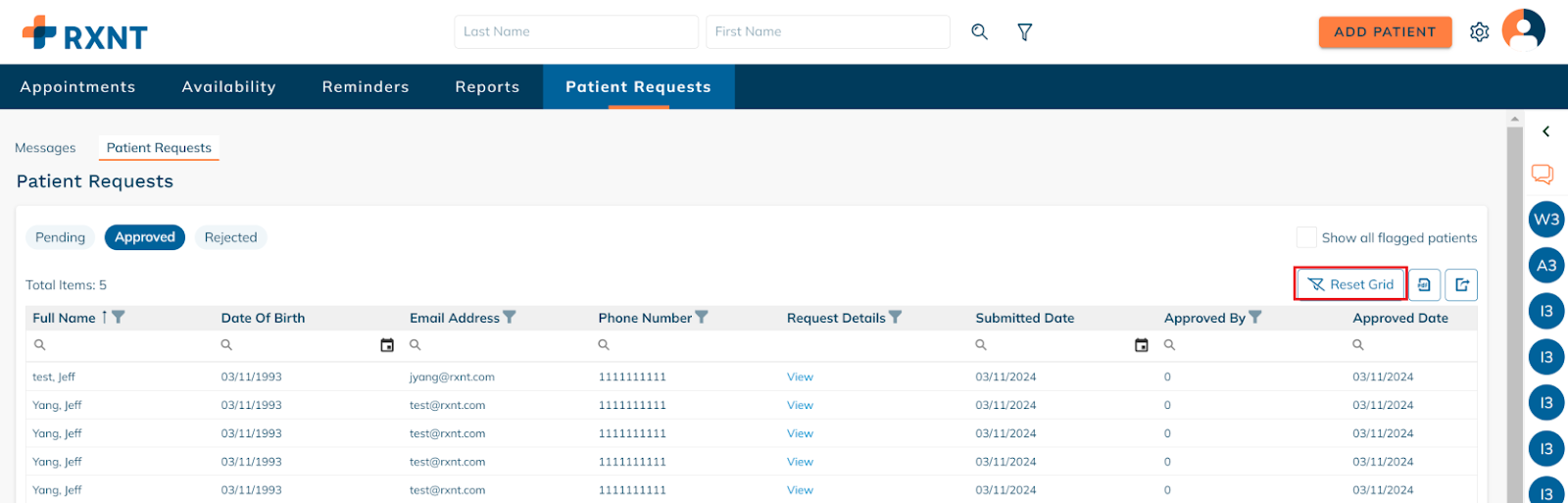Click the ADD PATIENT button

[x=1385, y=31]
